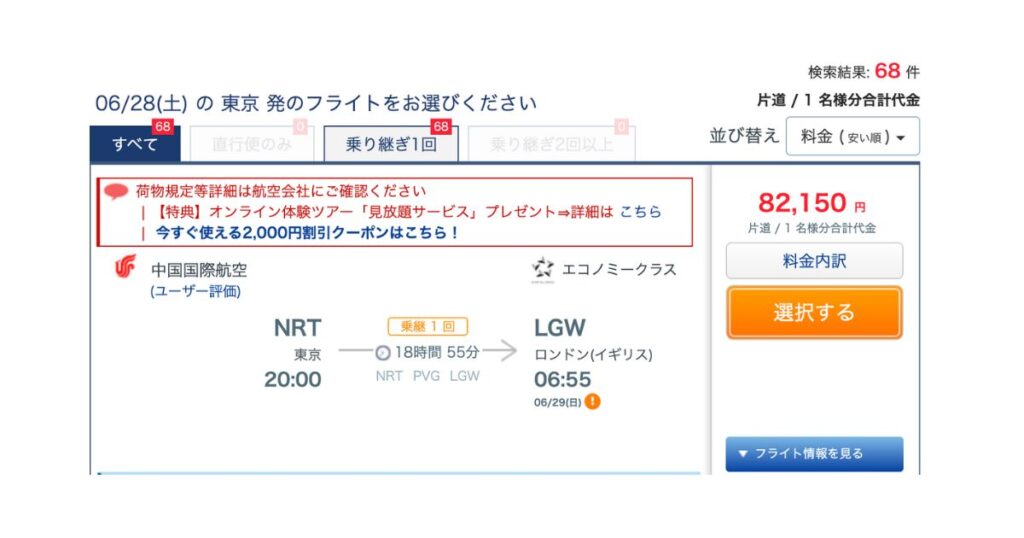Image resolution: width=1024 pixels, height=538 pixels.
Task: Select the 直行便のみ tab
Action: pyautogui.click(x=251, y=144)
